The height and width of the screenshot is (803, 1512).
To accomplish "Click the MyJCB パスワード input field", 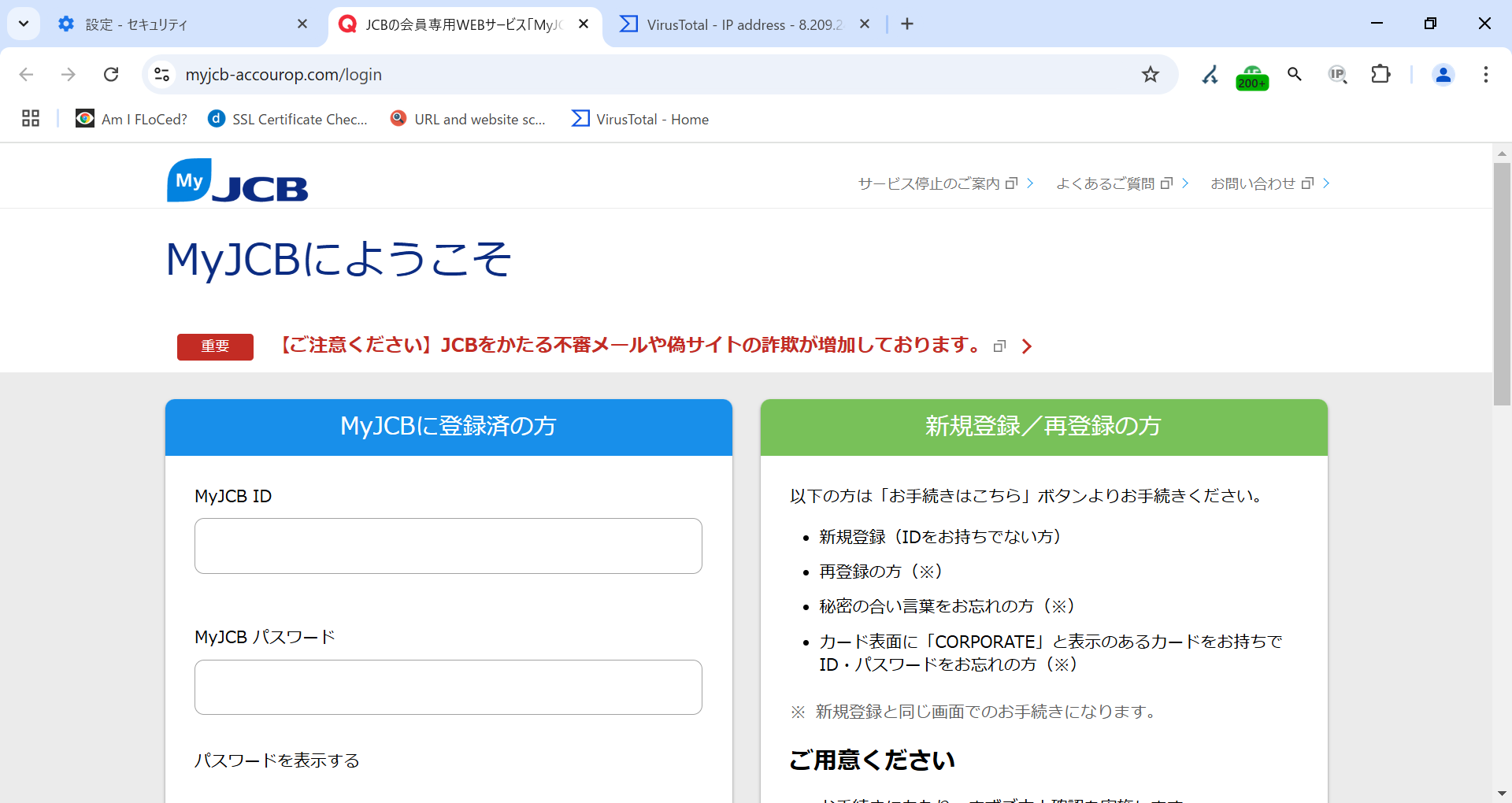I will pos(448,687).
